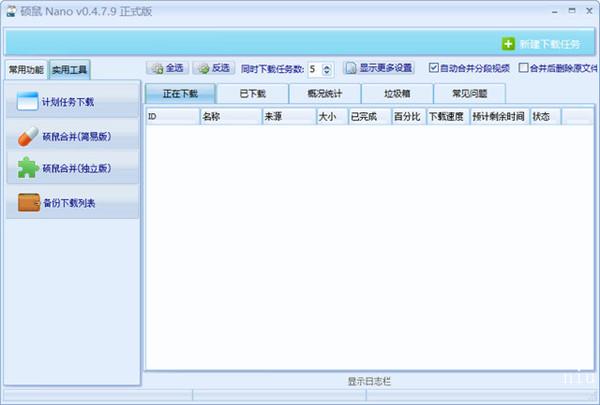
Task: Click the calendar icon for 计划任务下载
Action: pos(28,101)
